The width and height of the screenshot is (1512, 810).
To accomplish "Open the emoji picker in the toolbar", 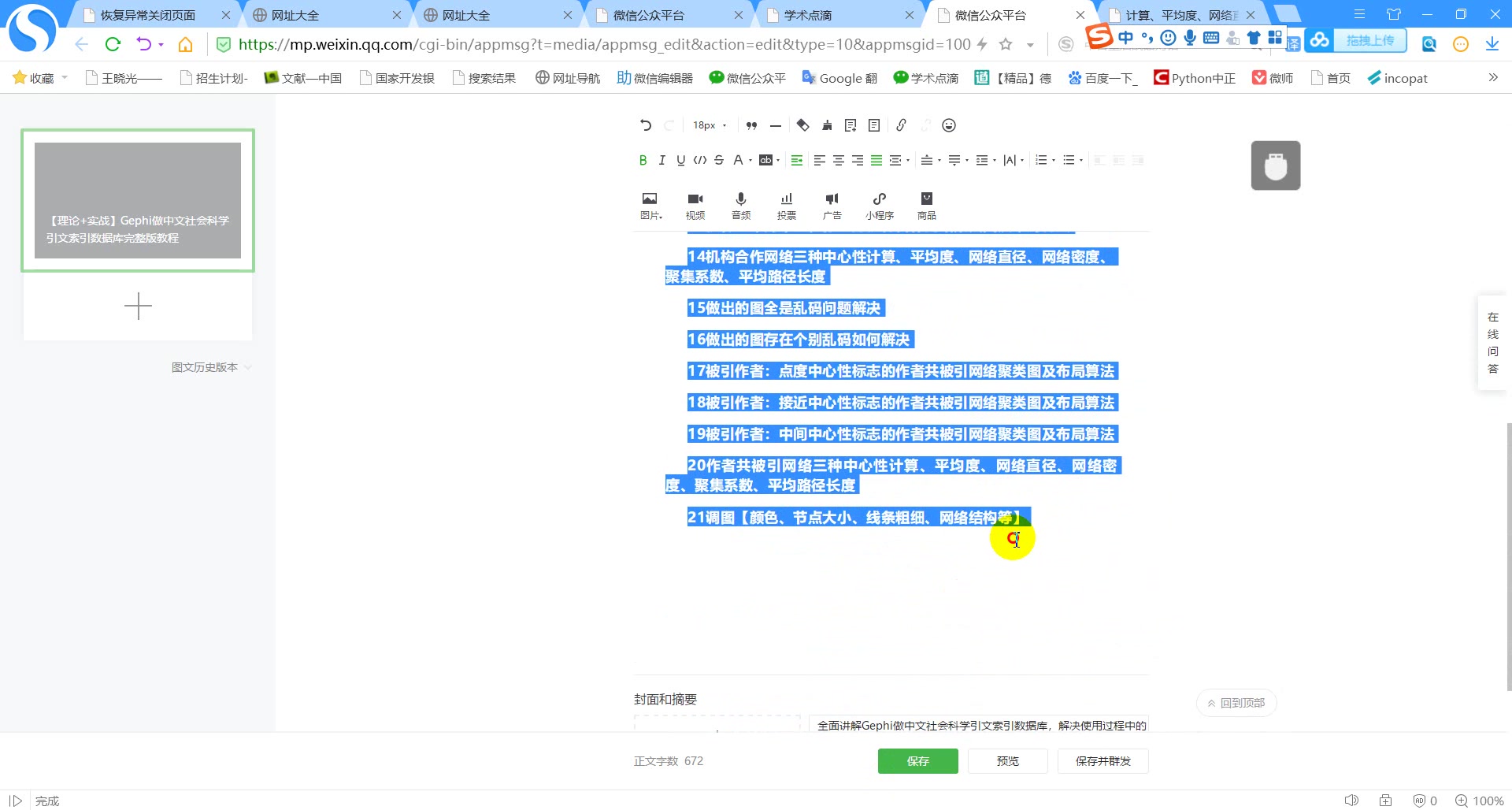I will tap(949, 125).
